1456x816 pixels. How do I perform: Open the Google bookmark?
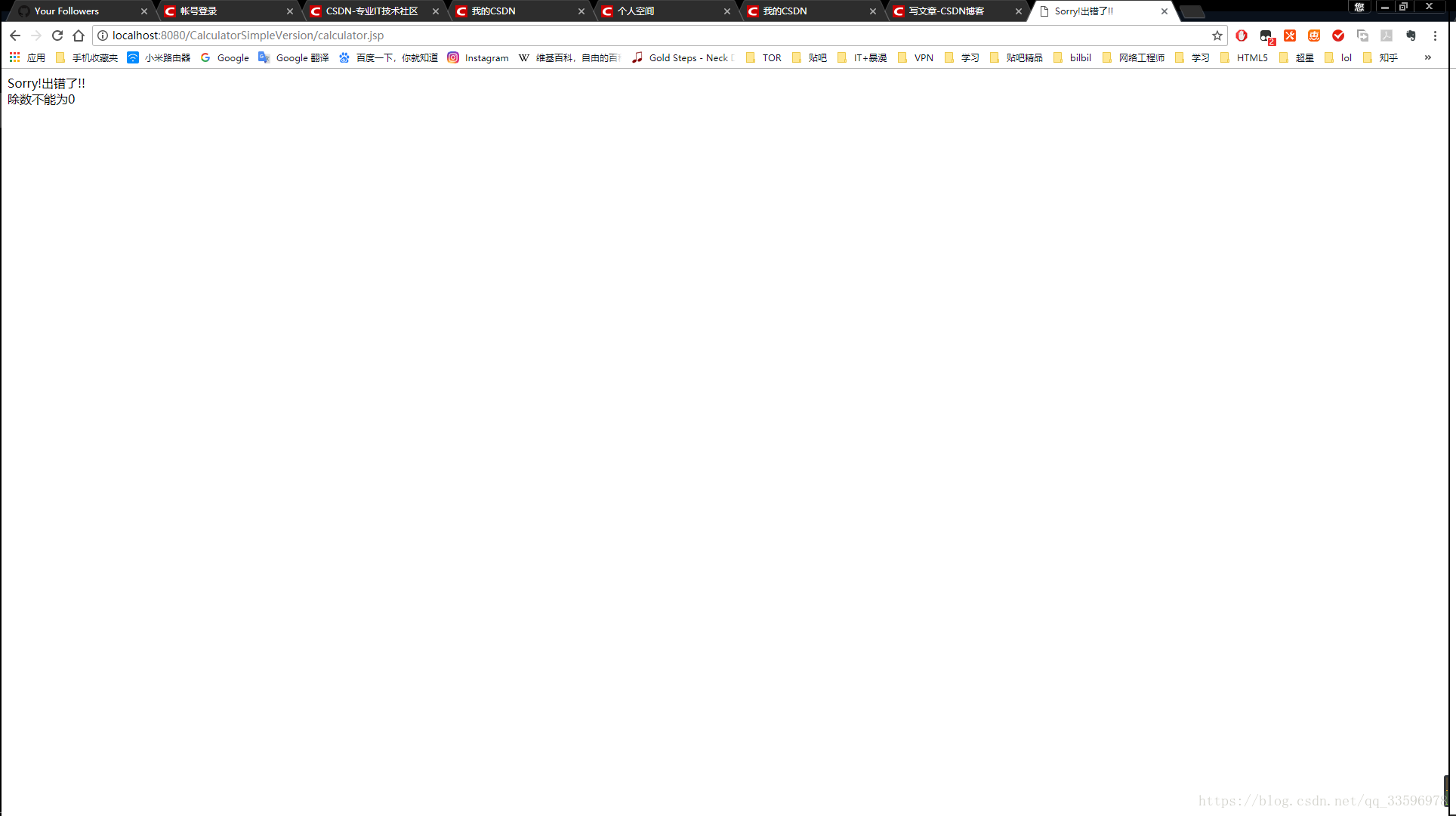[224, 57]
